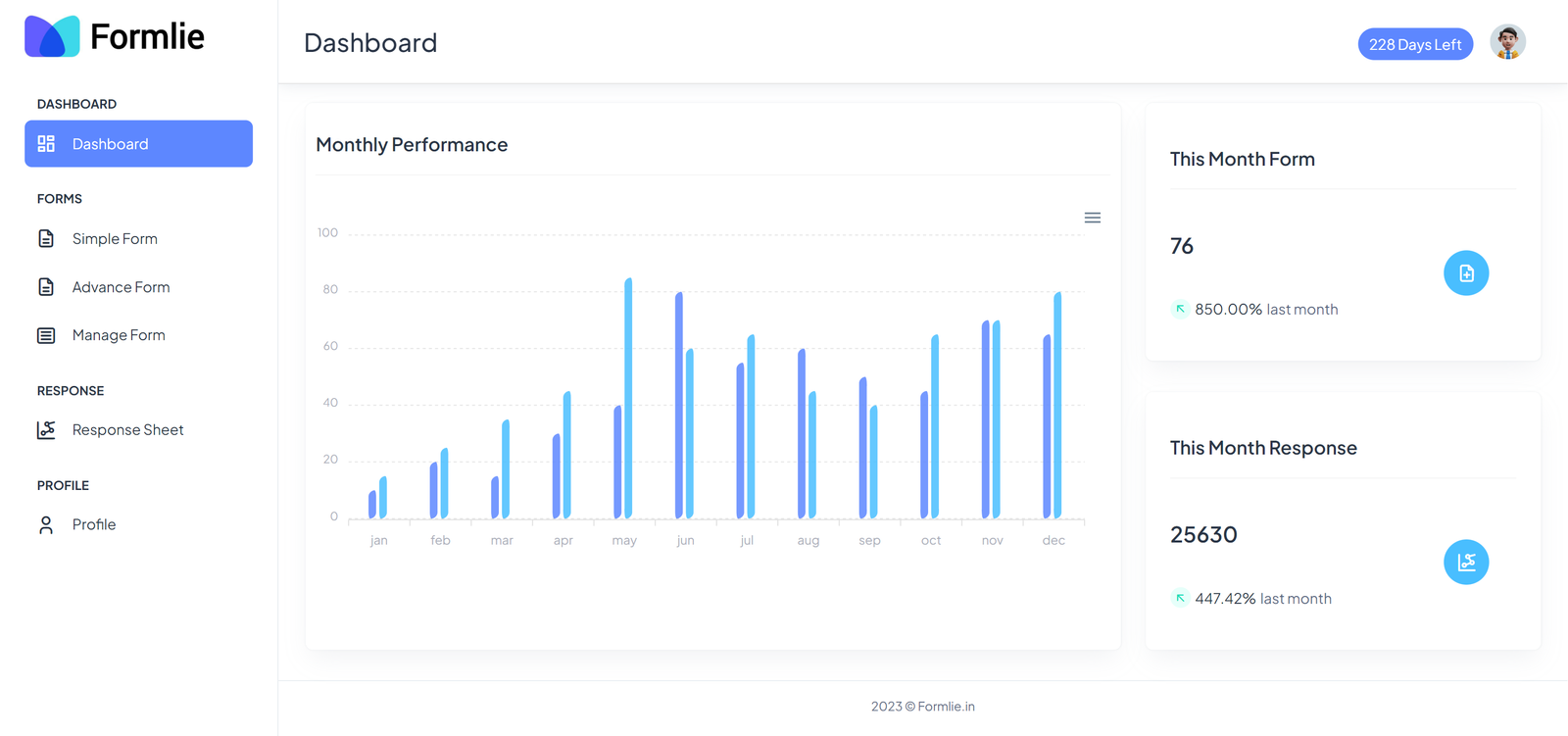
Task: Click the Formlie.in footer link
Action: click(x=946, y=707)
